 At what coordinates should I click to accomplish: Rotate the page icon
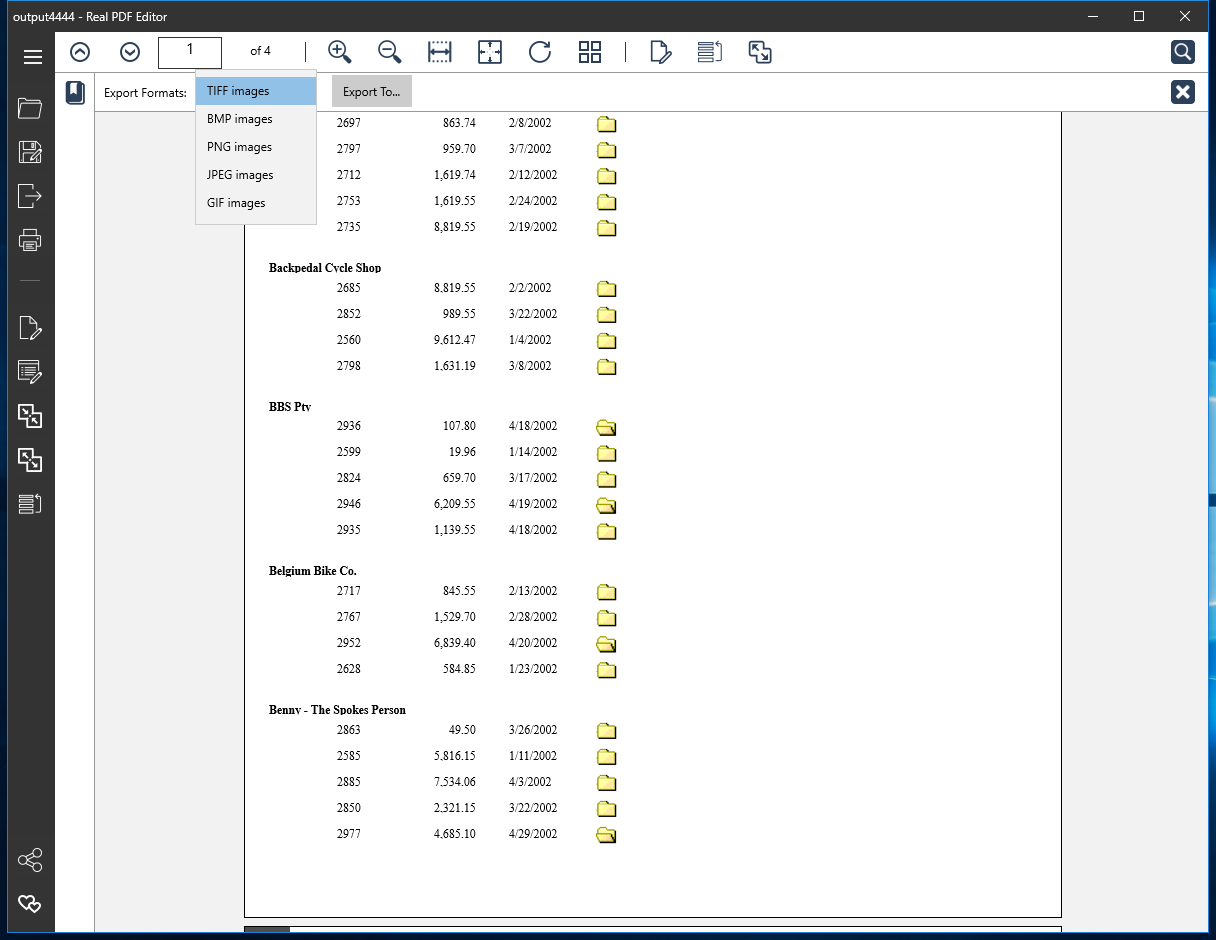pos(540,52)
